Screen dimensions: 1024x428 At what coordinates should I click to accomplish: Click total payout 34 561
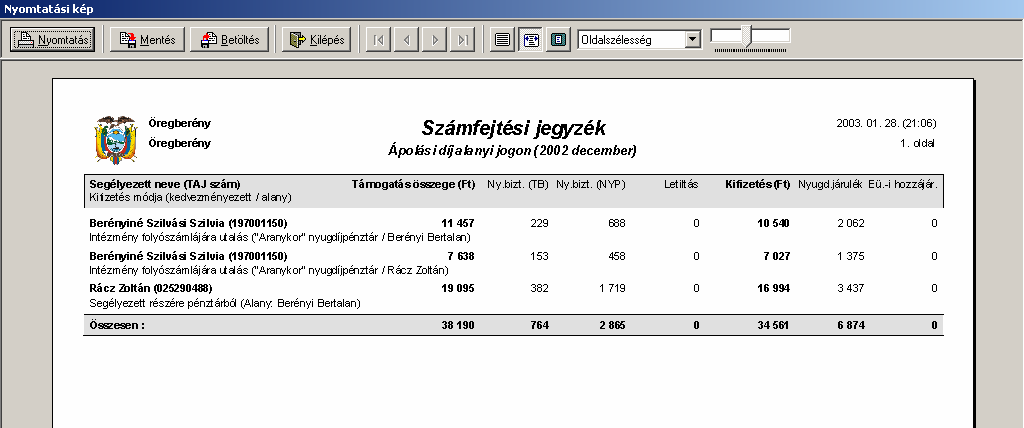pos(773,325)
